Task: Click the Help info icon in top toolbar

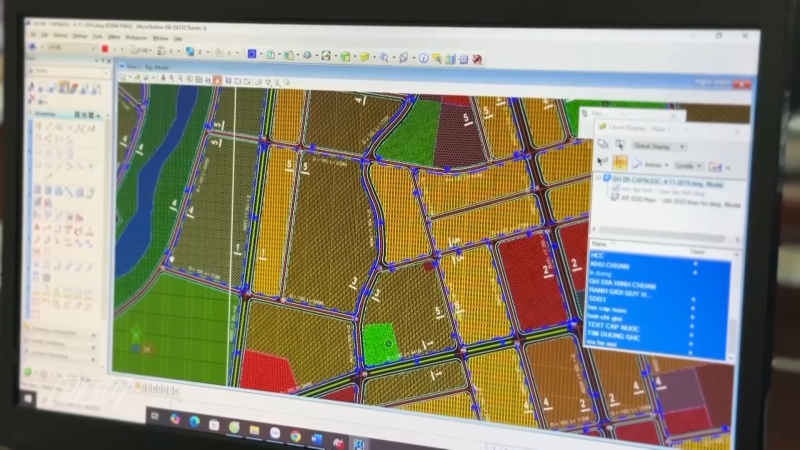Action: click(422, 57)
